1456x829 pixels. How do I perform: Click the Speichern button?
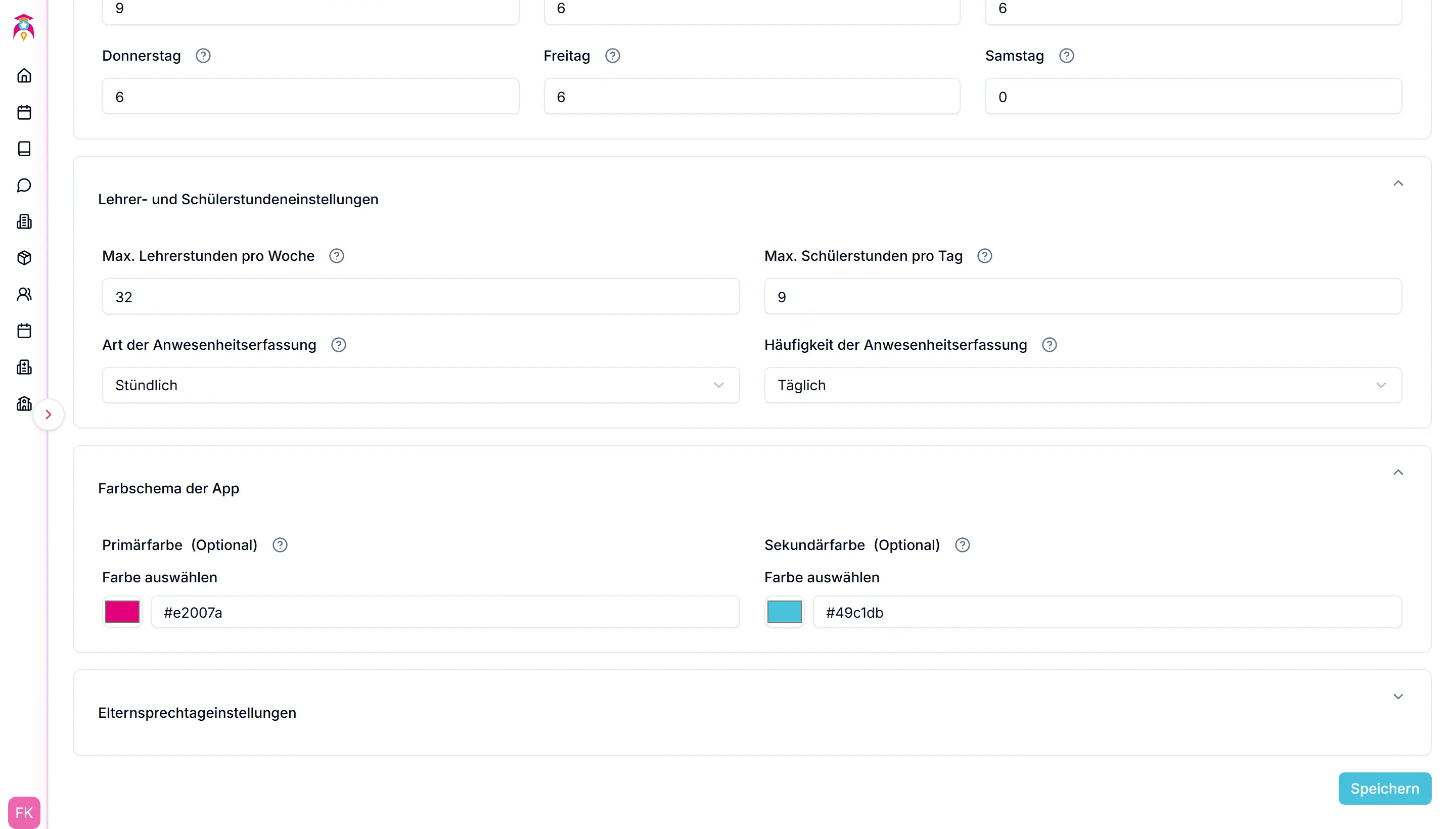tap(1384, 789)
